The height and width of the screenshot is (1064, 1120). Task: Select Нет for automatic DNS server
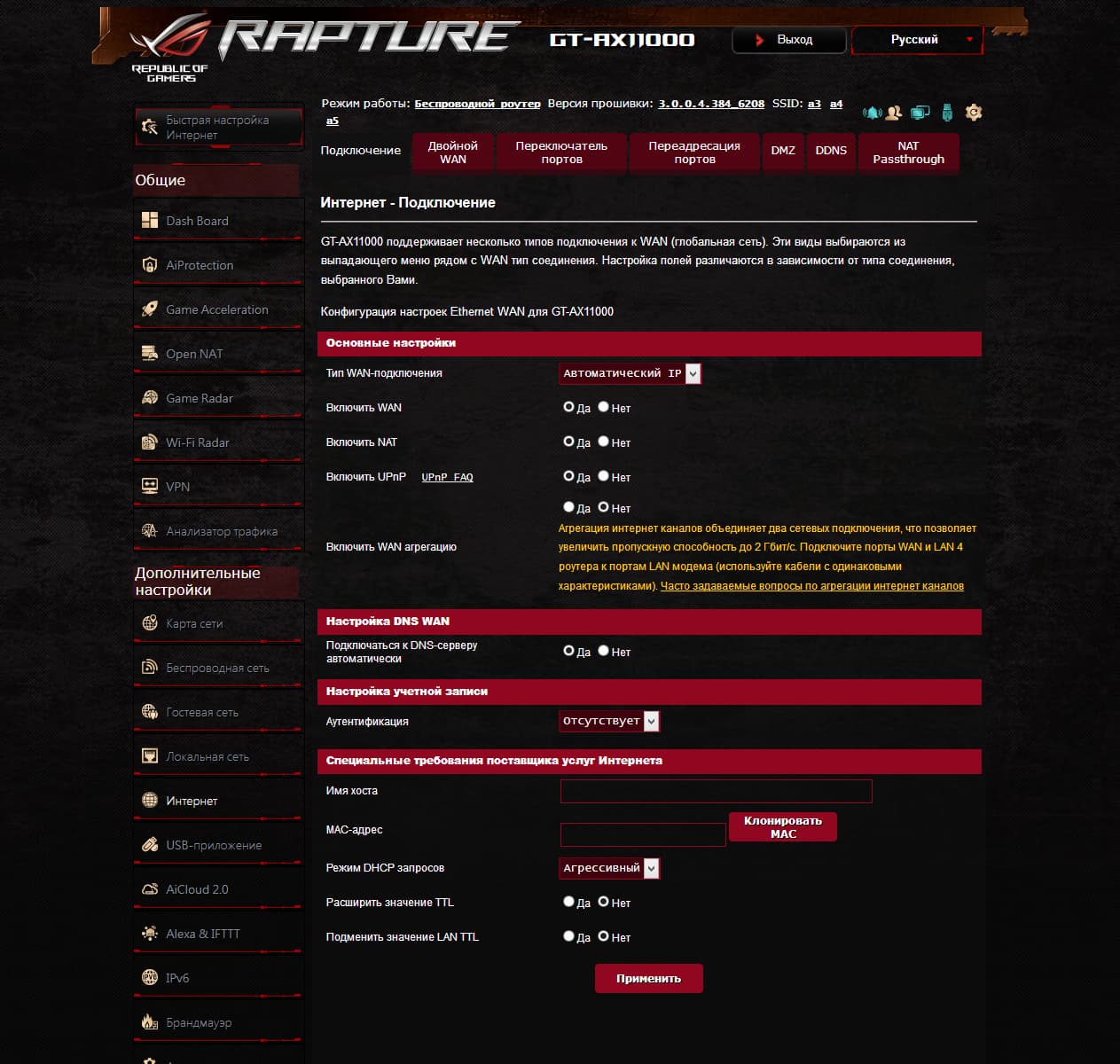pyautogui.click(x=603, y=651)
